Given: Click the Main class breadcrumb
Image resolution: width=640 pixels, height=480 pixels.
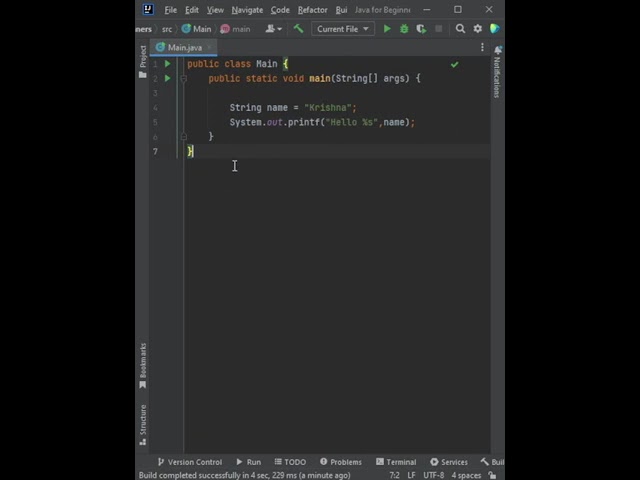Looking at the screenshot, I should pyautogui.click(x=197, y=29).
